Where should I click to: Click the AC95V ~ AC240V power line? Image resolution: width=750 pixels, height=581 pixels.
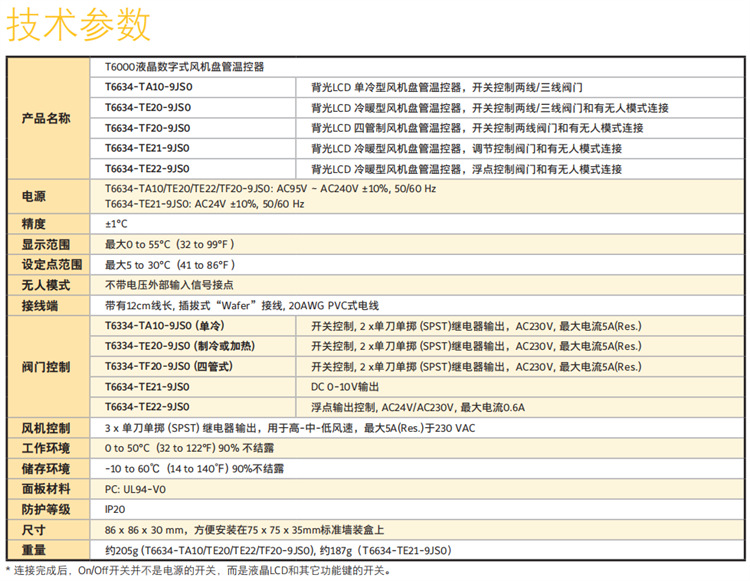pos(270,189)
